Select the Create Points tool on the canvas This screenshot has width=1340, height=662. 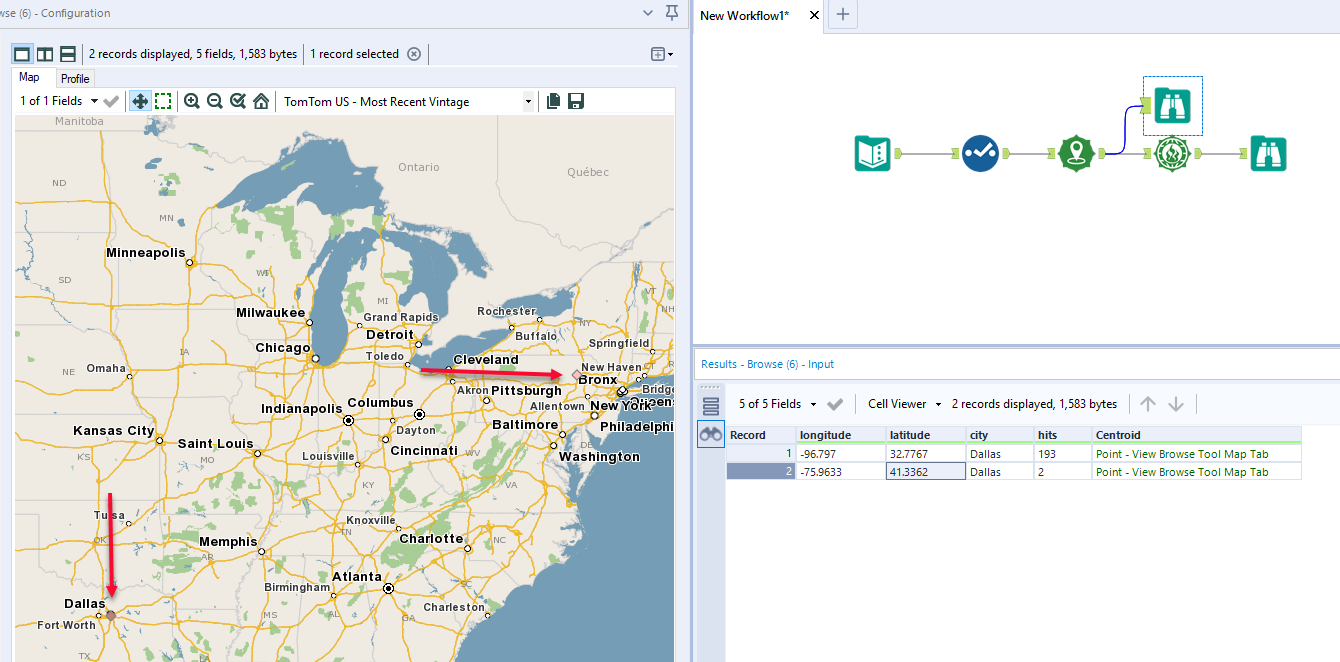pos(1076,154)
